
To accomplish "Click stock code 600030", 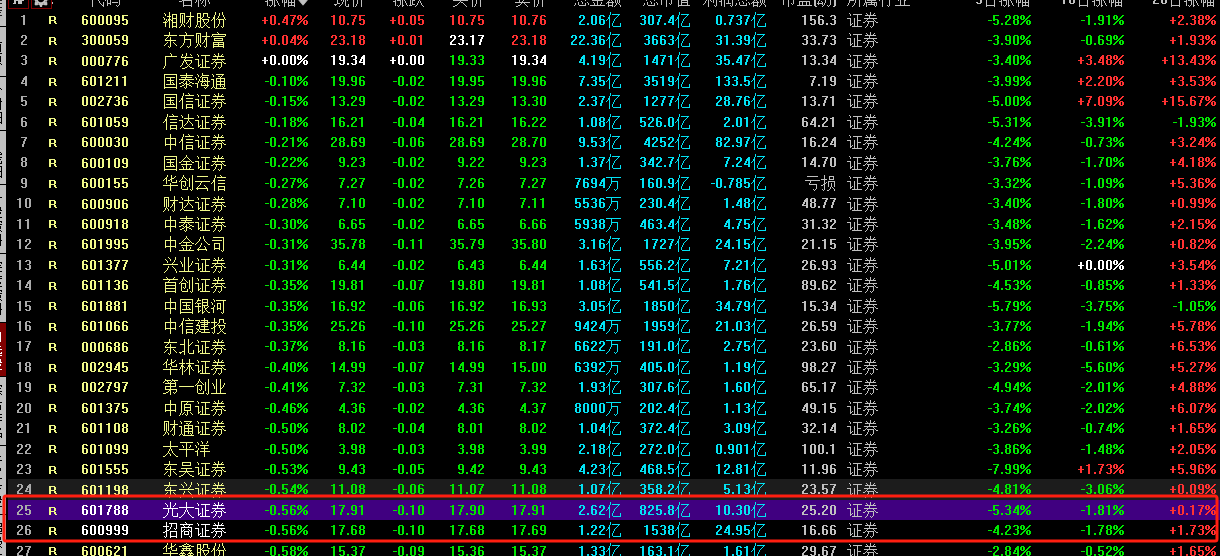I will pyautogui.click(x=105, y=142).
